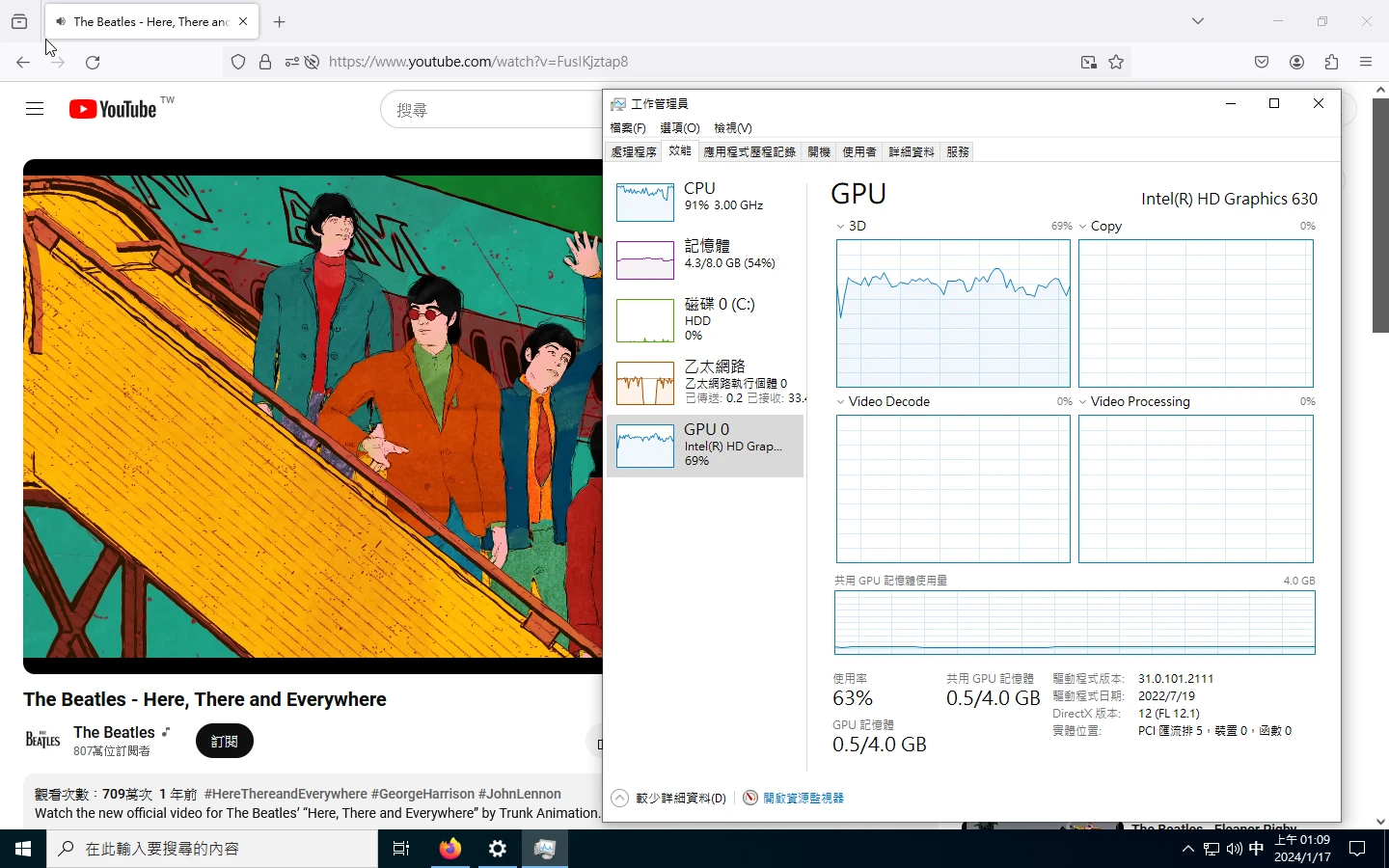The image size is (1389, 868).
Task: Open the Save to Pocket icon
Action: [x=1262, y=62]
